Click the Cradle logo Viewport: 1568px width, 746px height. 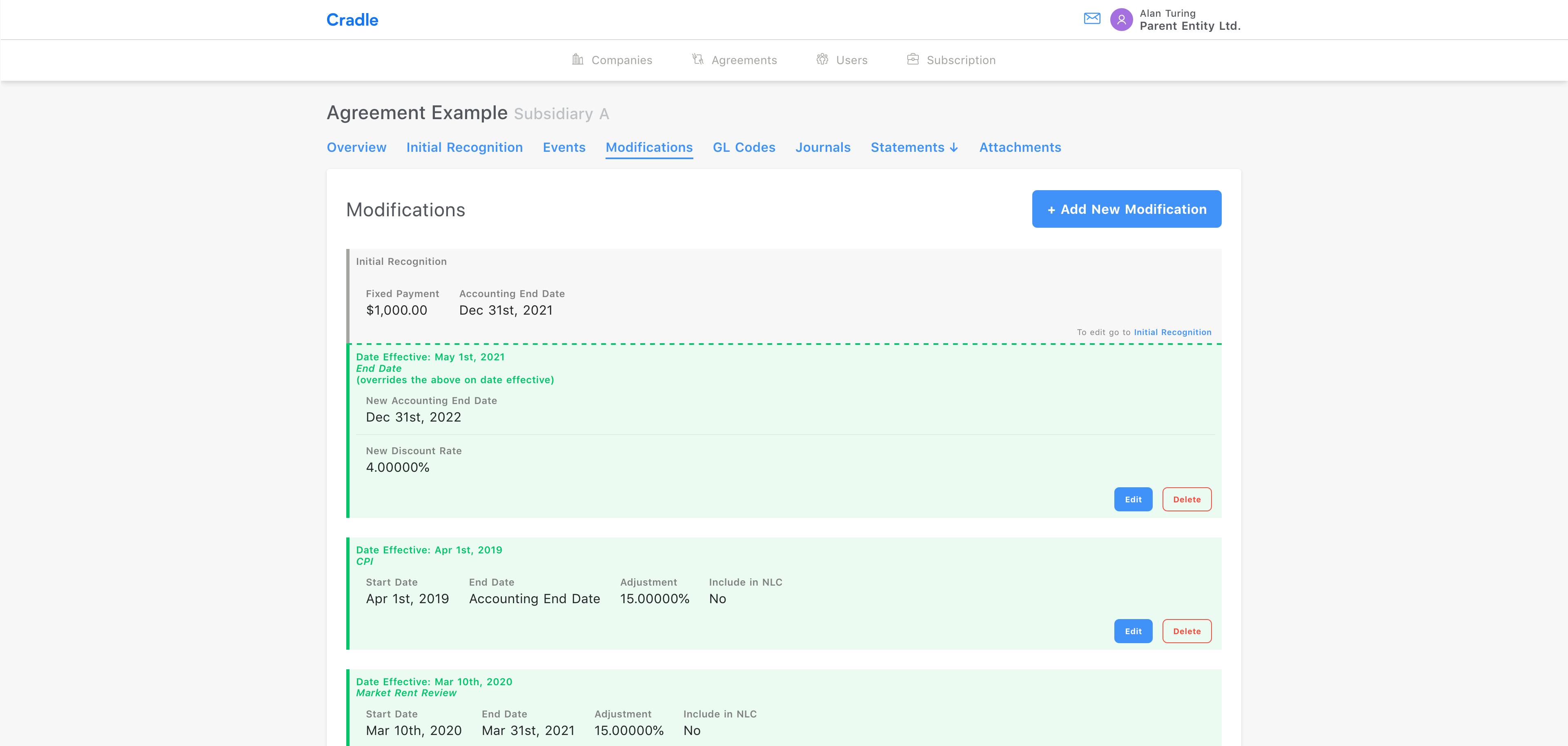click(352, 20)
